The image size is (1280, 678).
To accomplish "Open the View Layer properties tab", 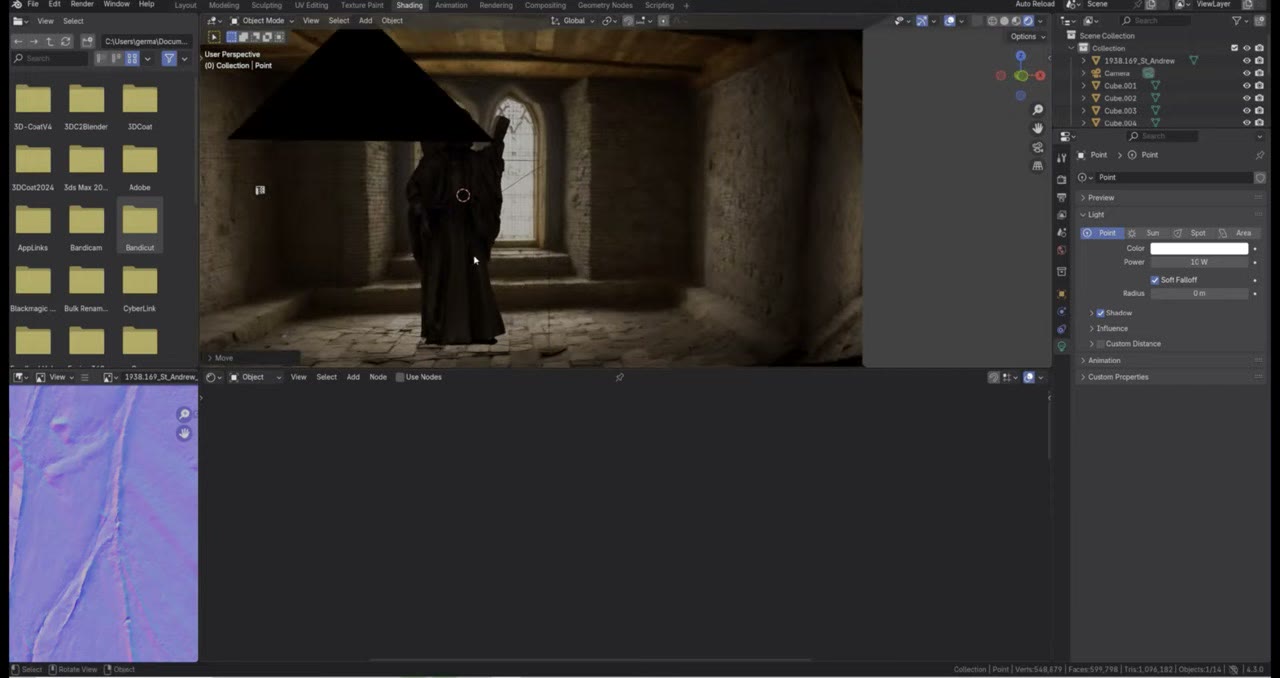I will [x=1062, y=215].
